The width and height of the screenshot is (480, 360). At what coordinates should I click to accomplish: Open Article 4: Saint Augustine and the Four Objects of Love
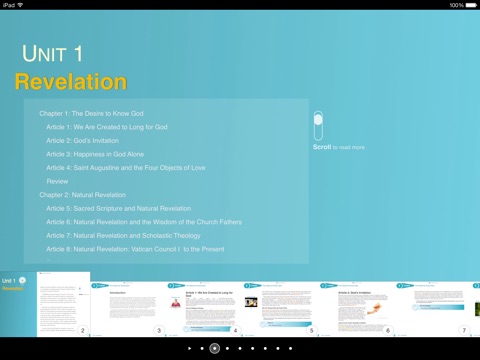[x=126, y=168]
